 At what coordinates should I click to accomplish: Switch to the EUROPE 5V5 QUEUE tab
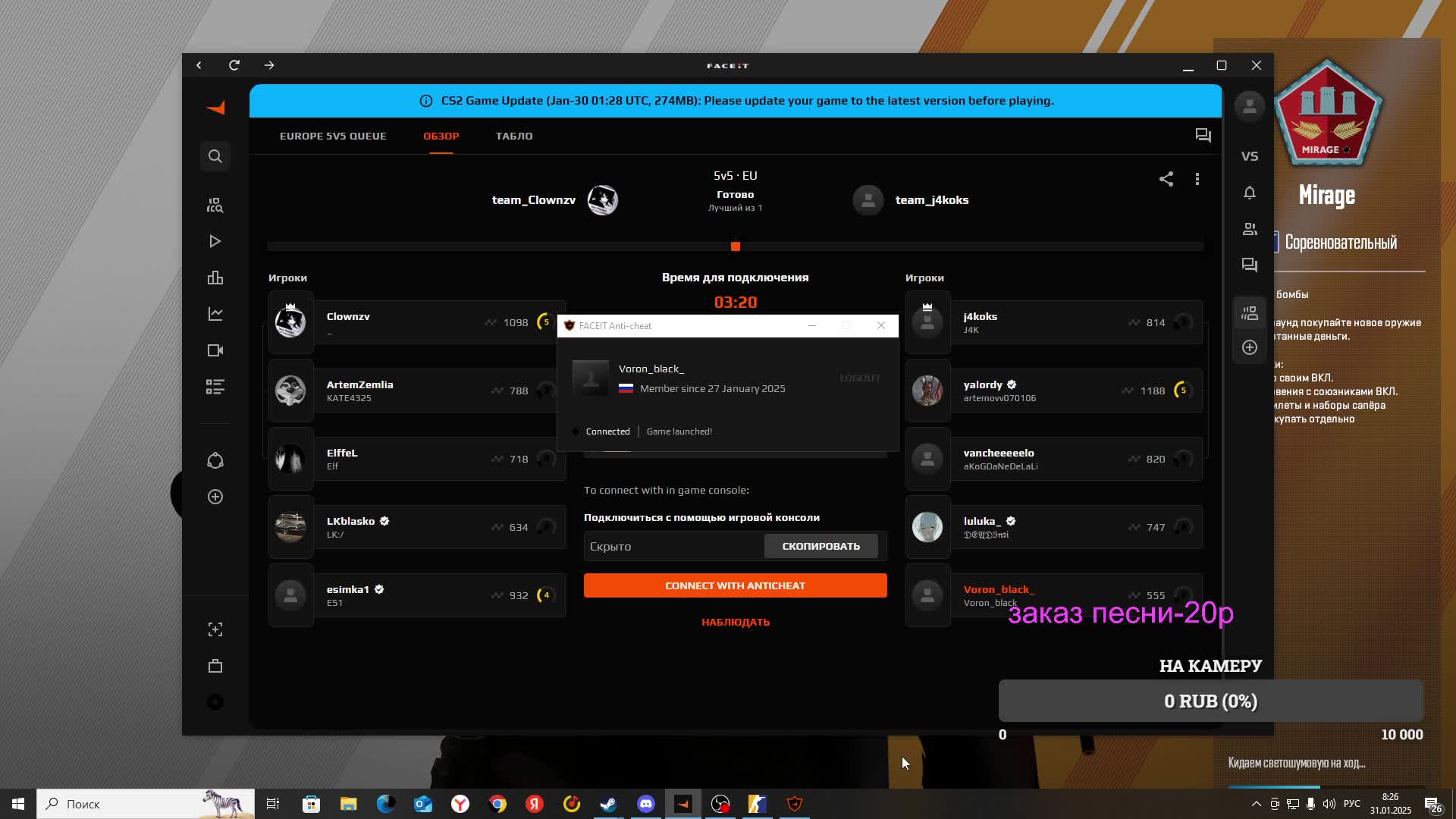click(333, 136)
